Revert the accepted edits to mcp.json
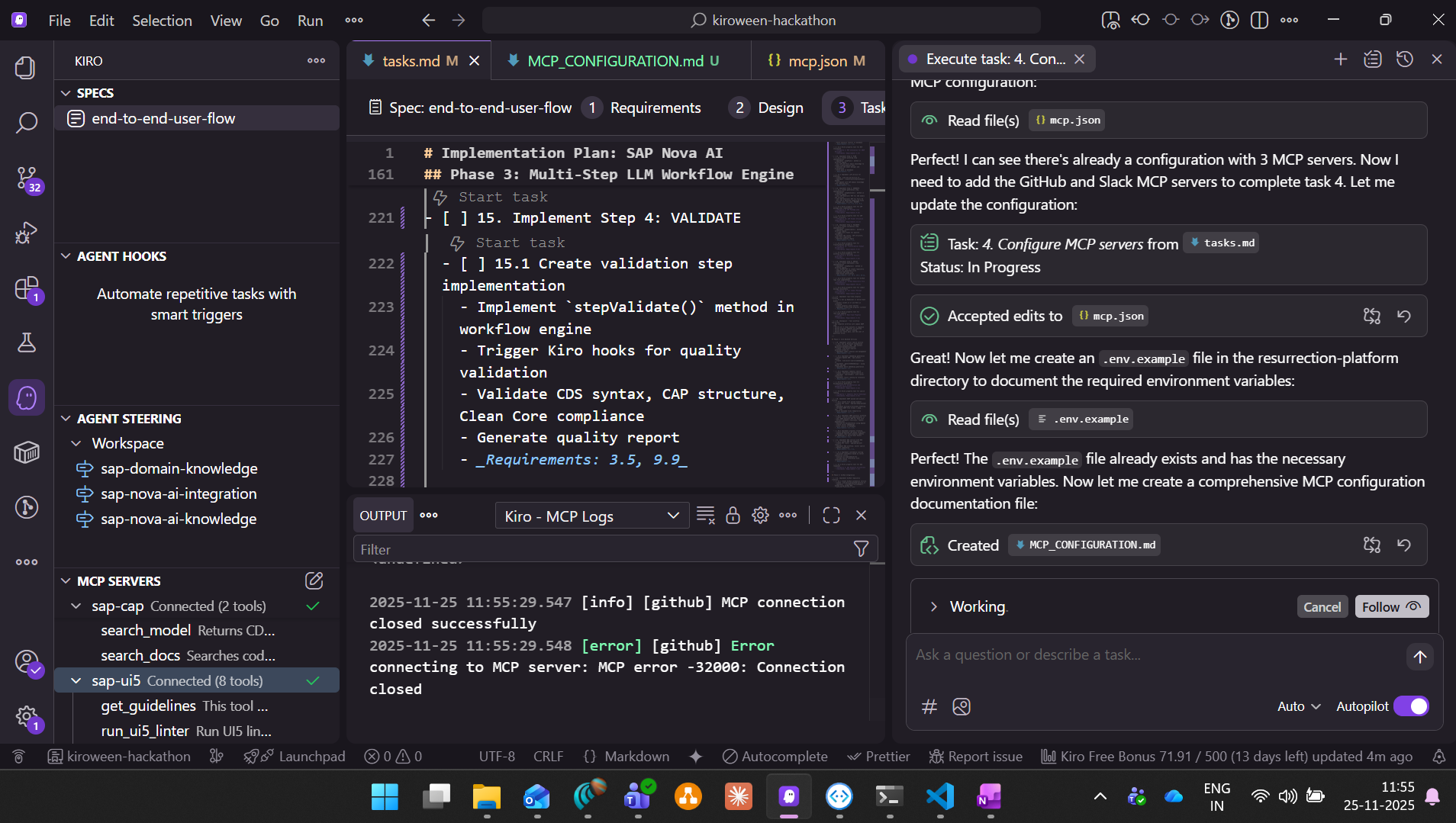The image size is (1456, 823). point(1403,316)
